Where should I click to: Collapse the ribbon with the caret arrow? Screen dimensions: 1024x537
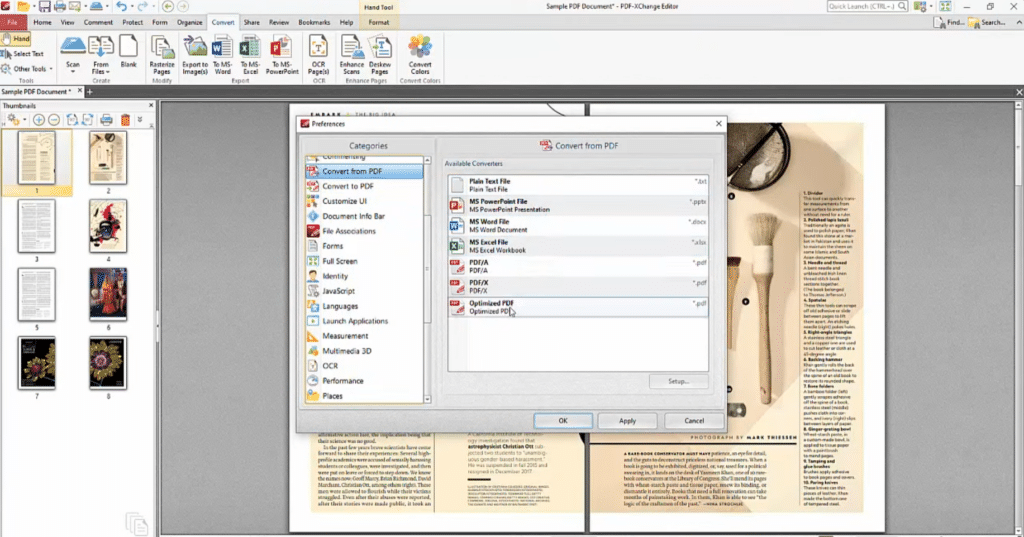[1018, 22]
